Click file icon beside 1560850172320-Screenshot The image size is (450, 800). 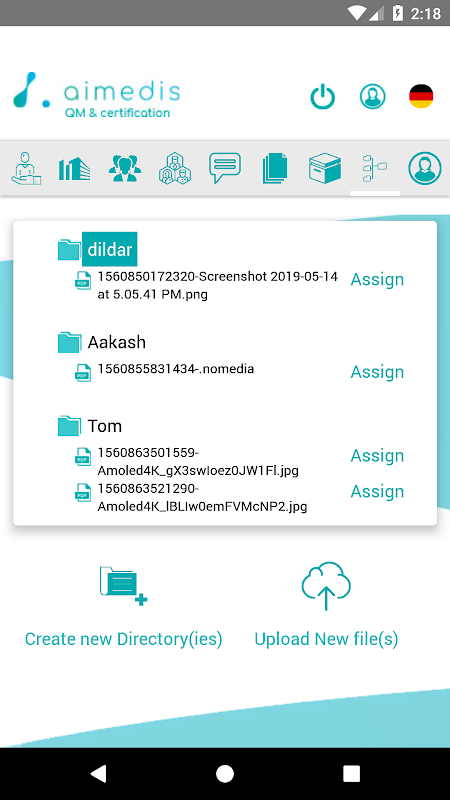[83, 280]
